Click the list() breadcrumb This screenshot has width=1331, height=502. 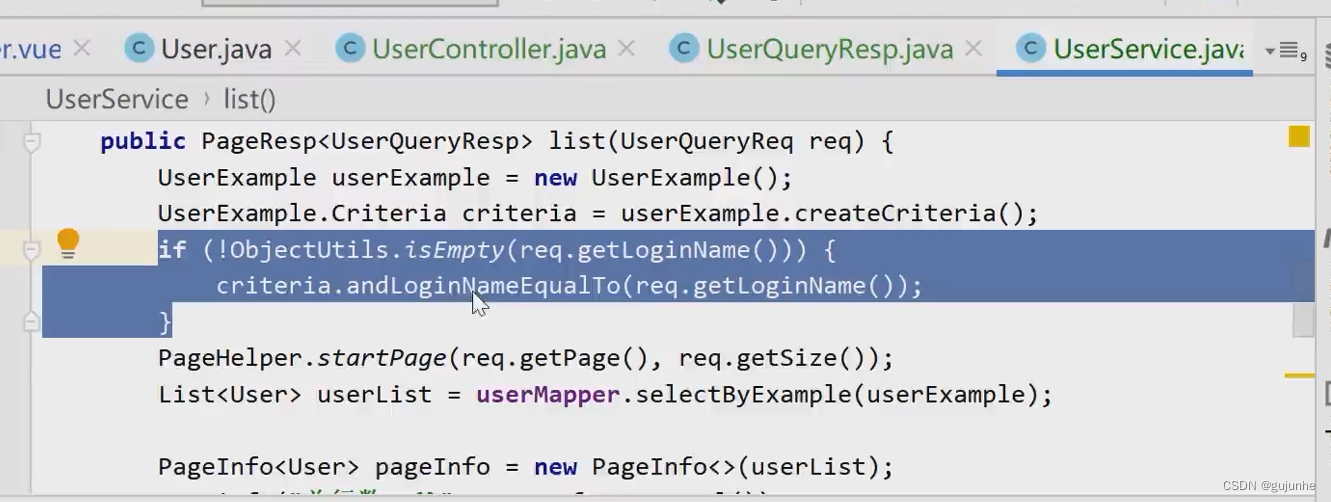point(249,99)
